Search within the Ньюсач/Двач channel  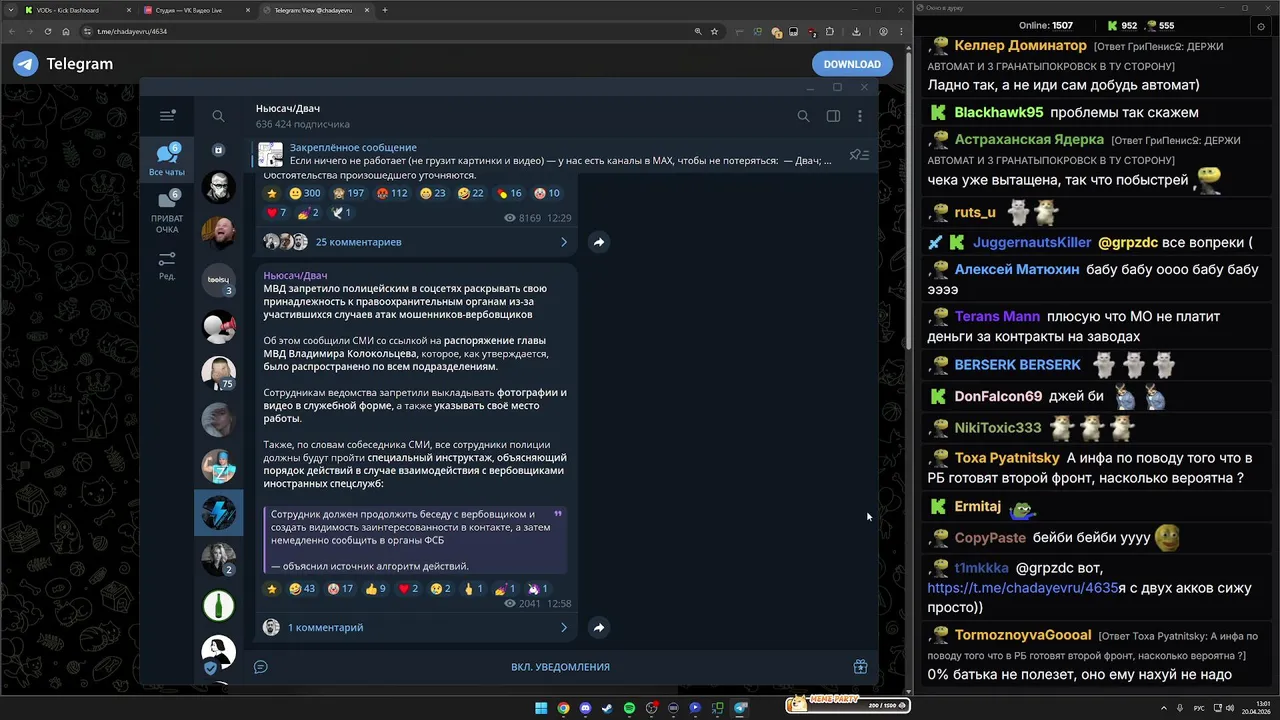[x=803, y=116]
